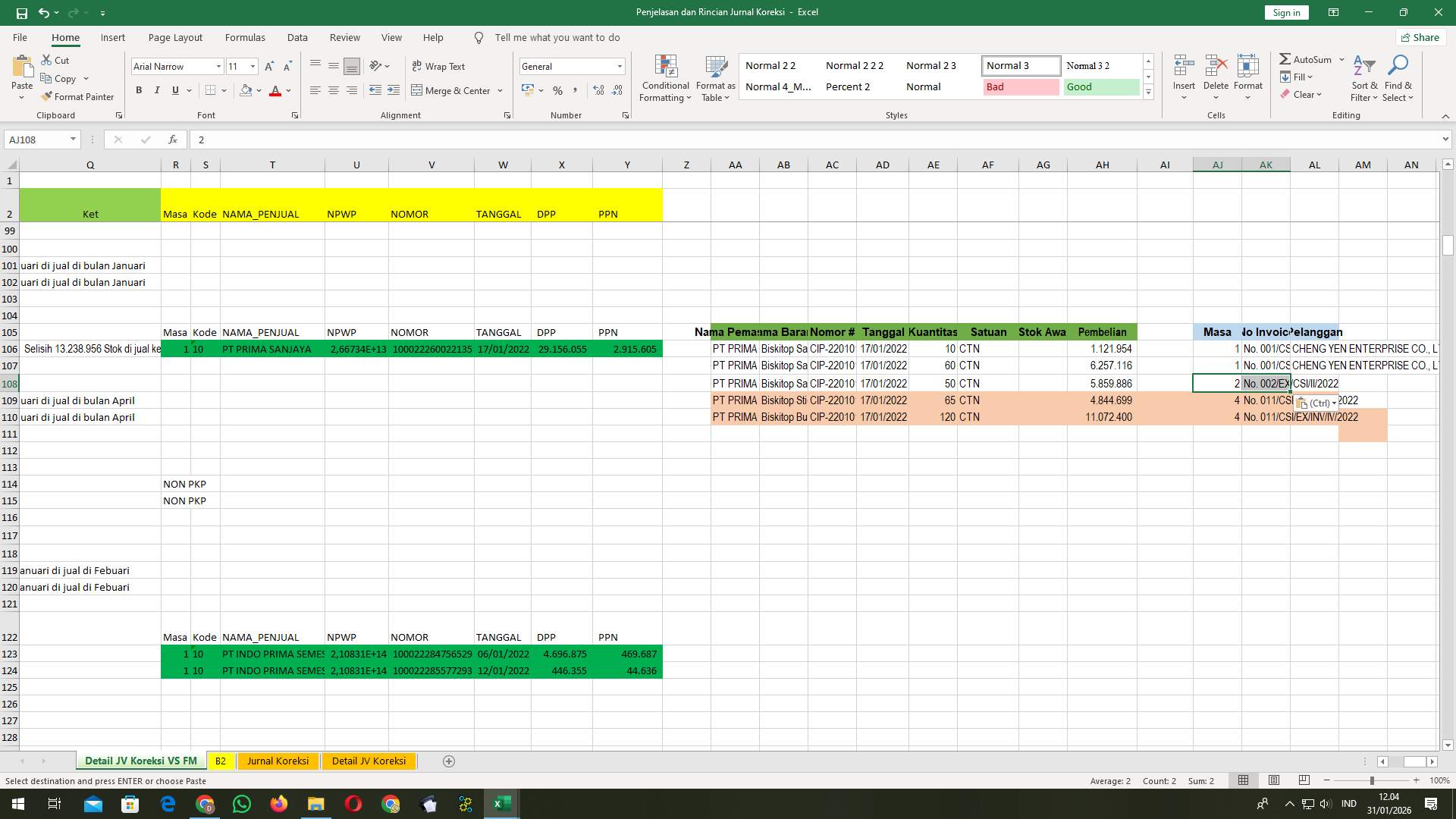Enable underline formatting
The width and height of the screenshot is (1456, 819).
click(x=174, y=89)
